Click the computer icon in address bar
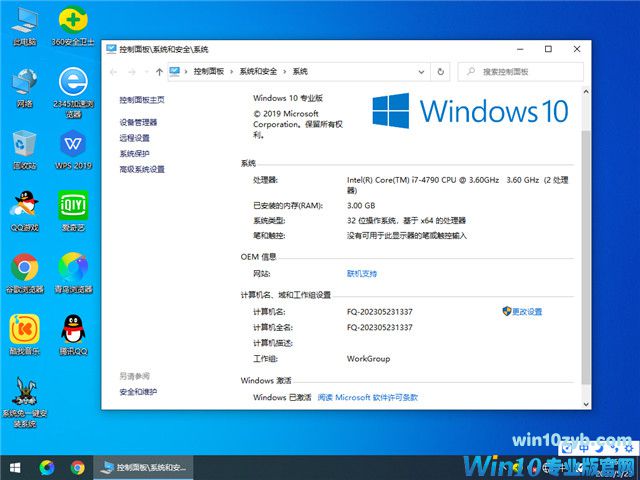 [x=175, y=71]
